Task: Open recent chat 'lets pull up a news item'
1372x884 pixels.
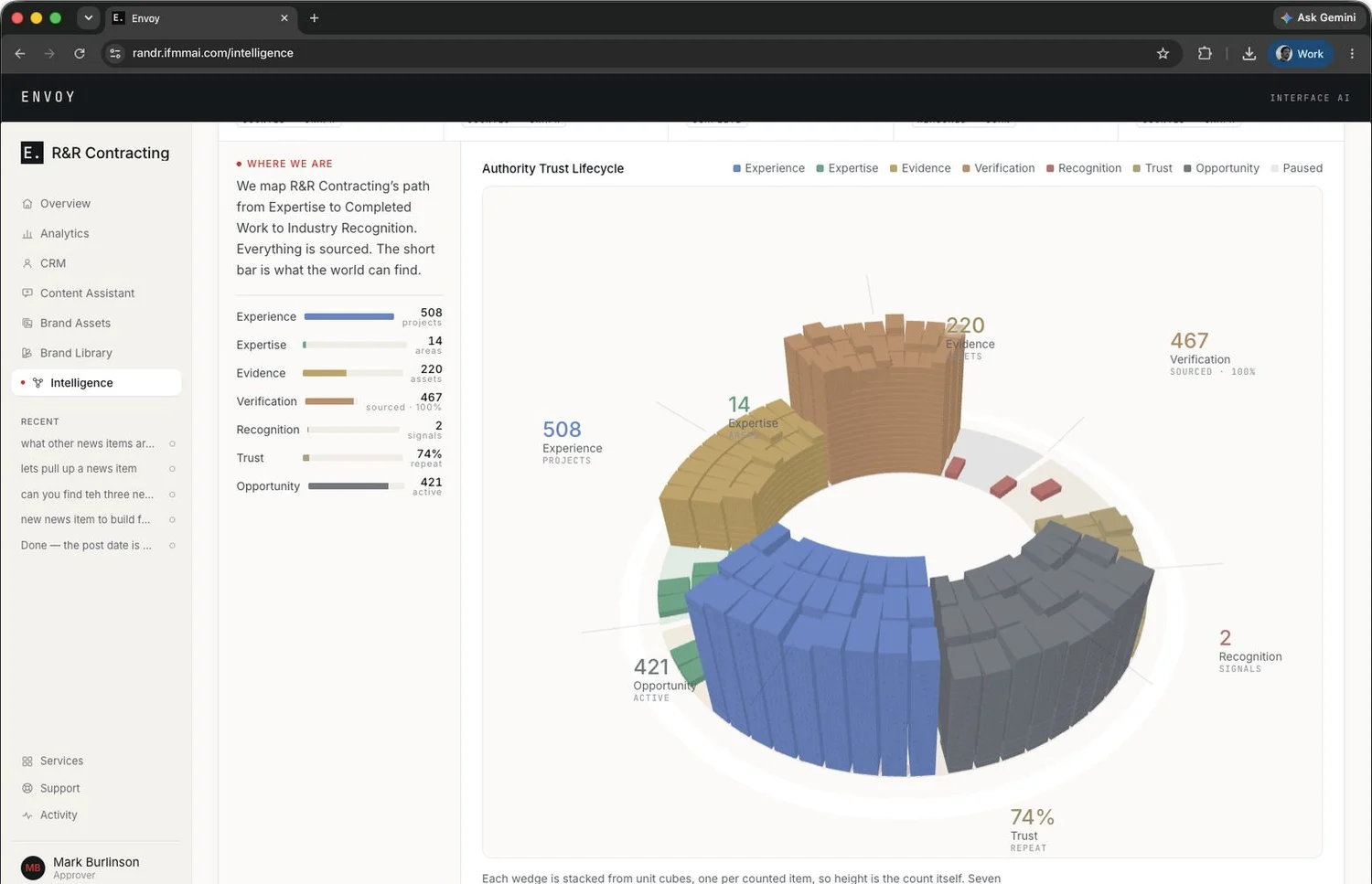Action: click(79, 469)
